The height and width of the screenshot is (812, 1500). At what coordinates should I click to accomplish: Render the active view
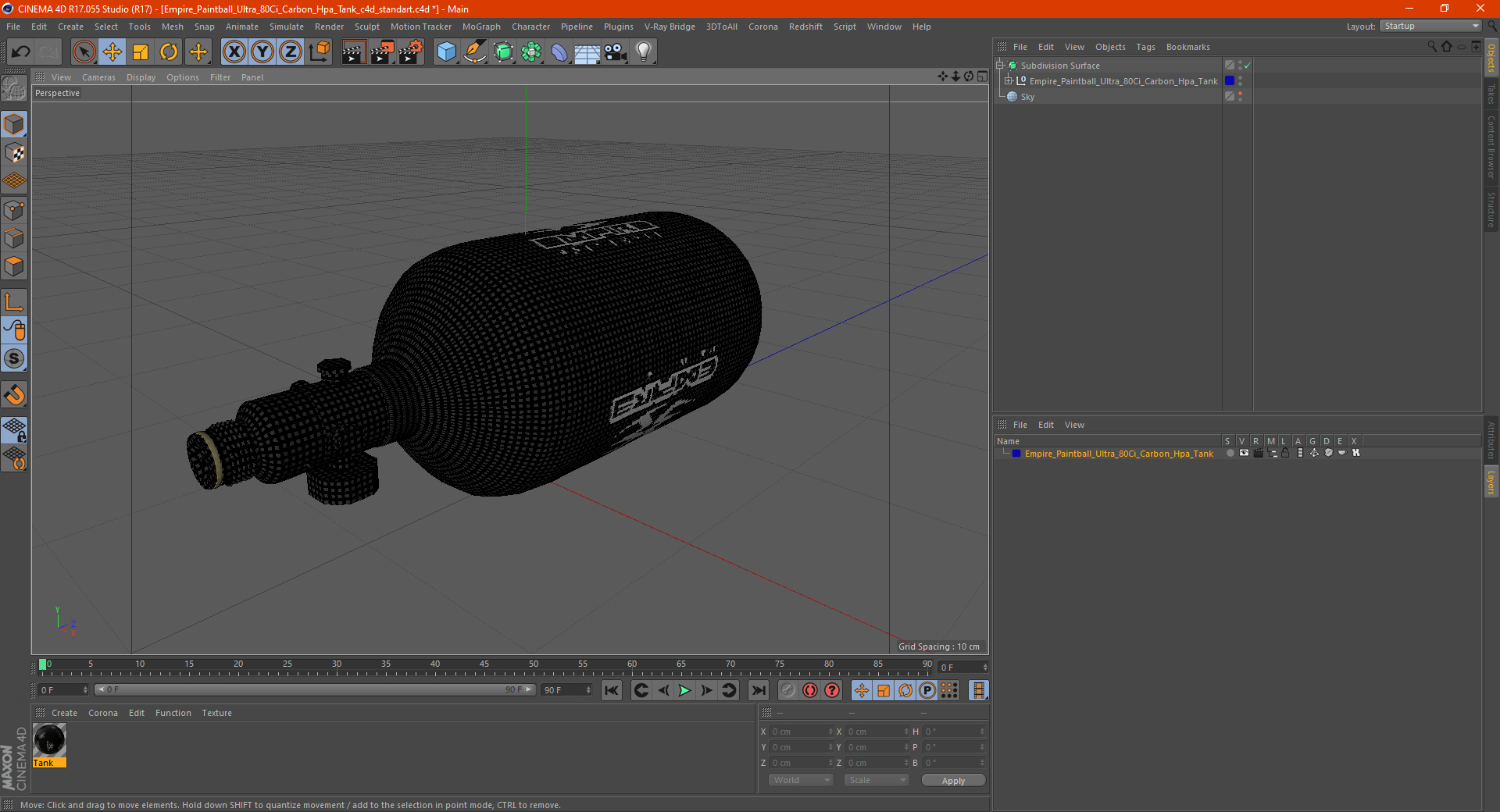(353, 52)
